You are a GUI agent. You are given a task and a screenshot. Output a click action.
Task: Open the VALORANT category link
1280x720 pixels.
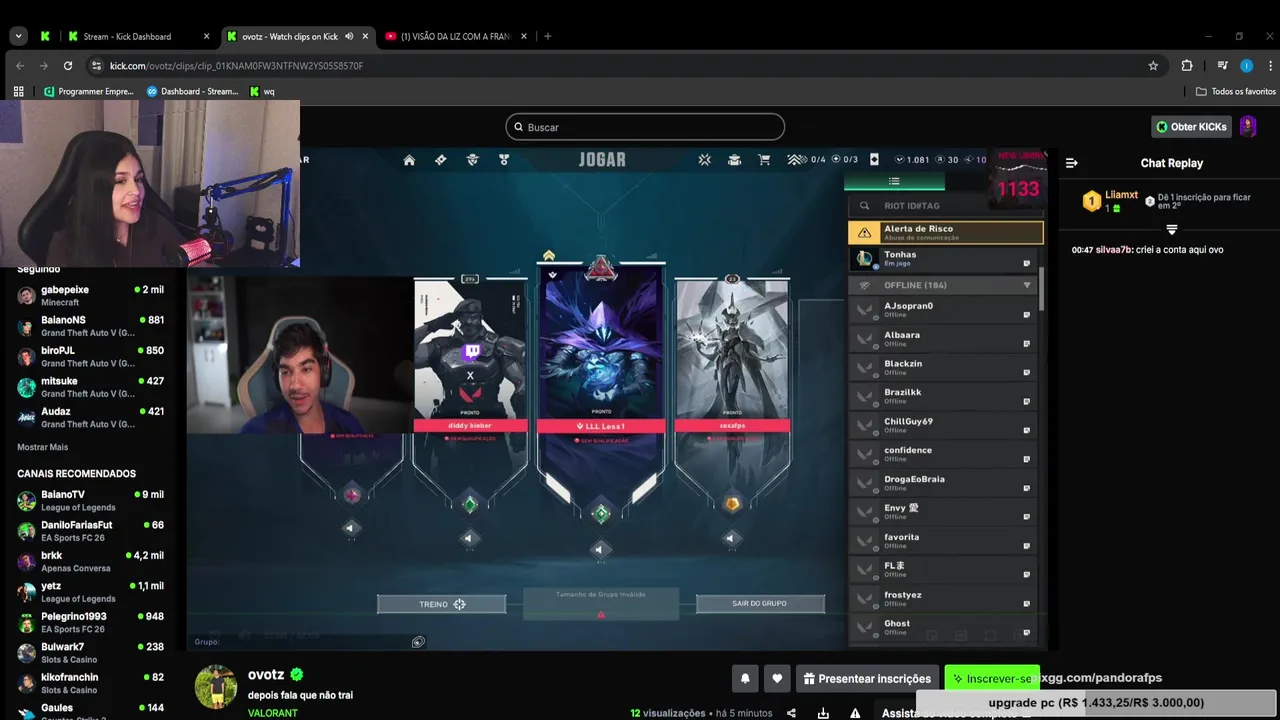click(x=273, y=713)
